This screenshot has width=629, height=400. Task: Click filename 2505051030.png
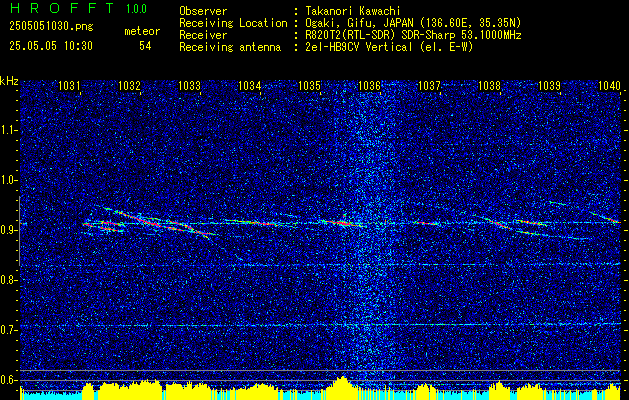51,27
